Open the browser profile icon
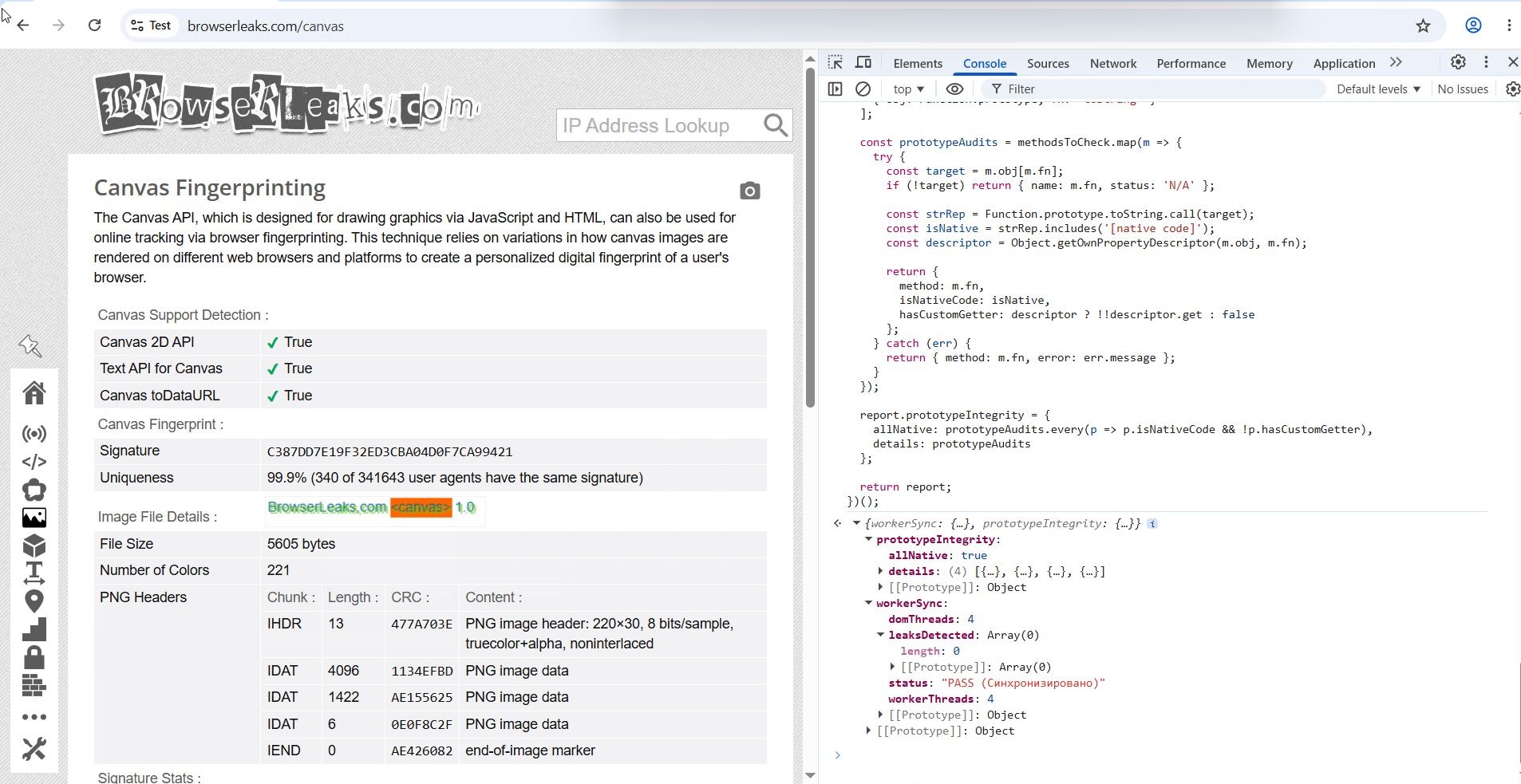Screen dimensions: 1521x784 (x=1473, y=26)
